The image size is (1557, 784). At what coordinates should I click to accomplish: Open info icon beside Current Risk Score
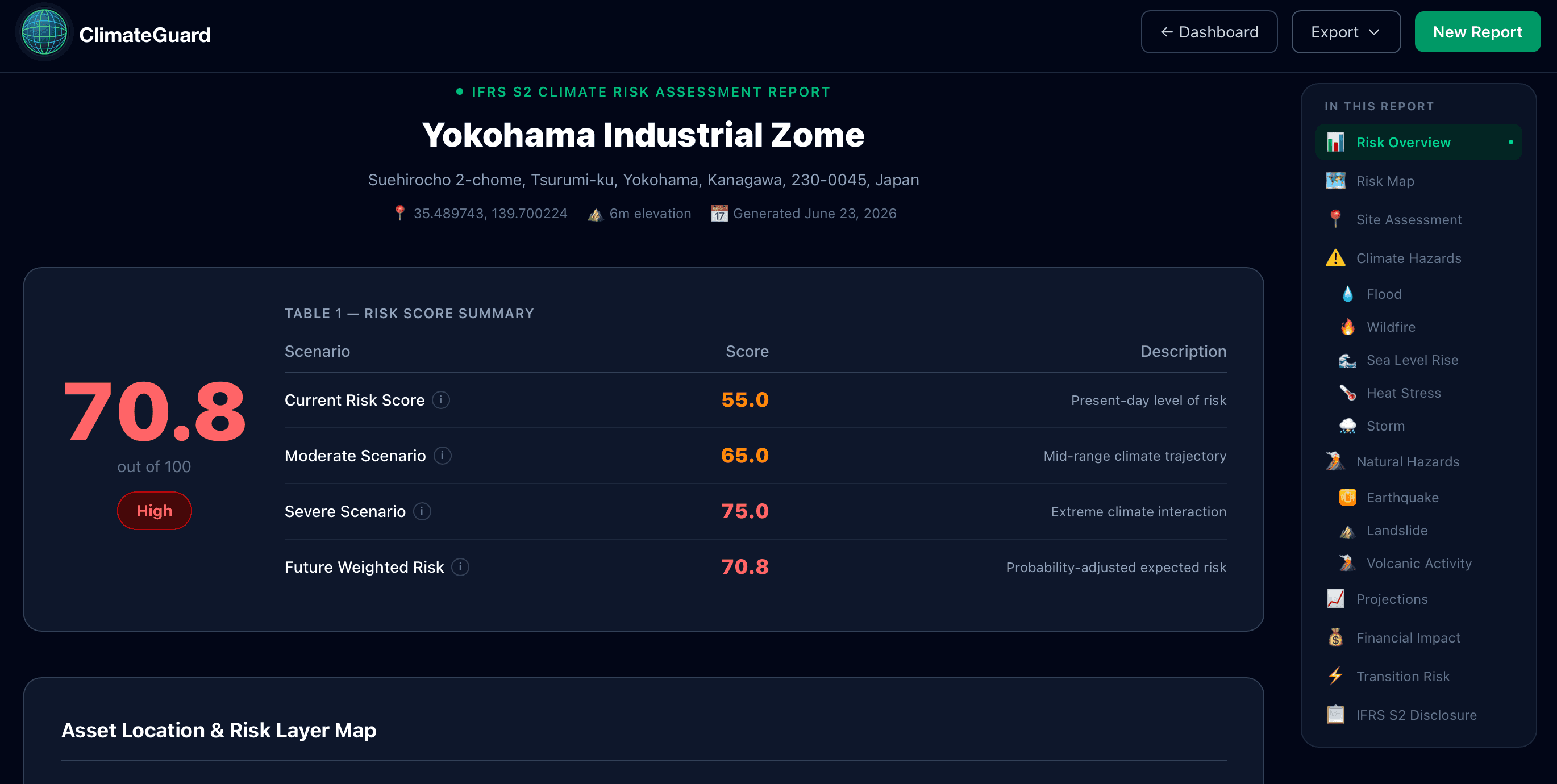[x=440, y=400]
